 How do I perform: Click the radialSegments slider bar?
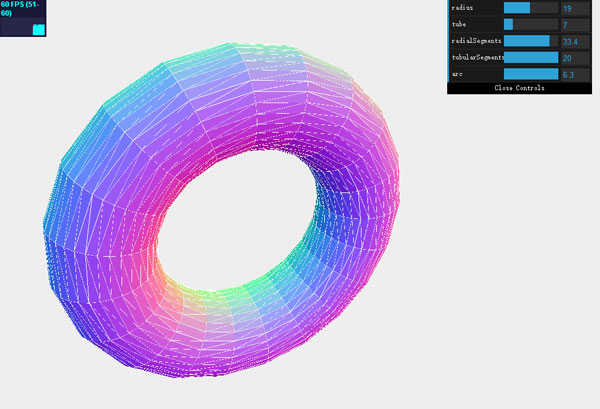tap(530, 41)
